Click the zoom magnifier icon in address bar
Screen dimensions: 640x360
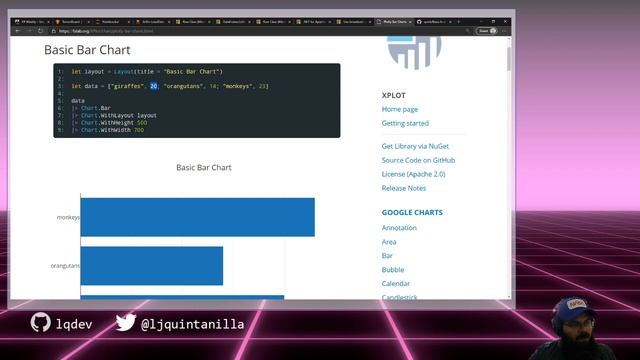(x=467, y=31)
